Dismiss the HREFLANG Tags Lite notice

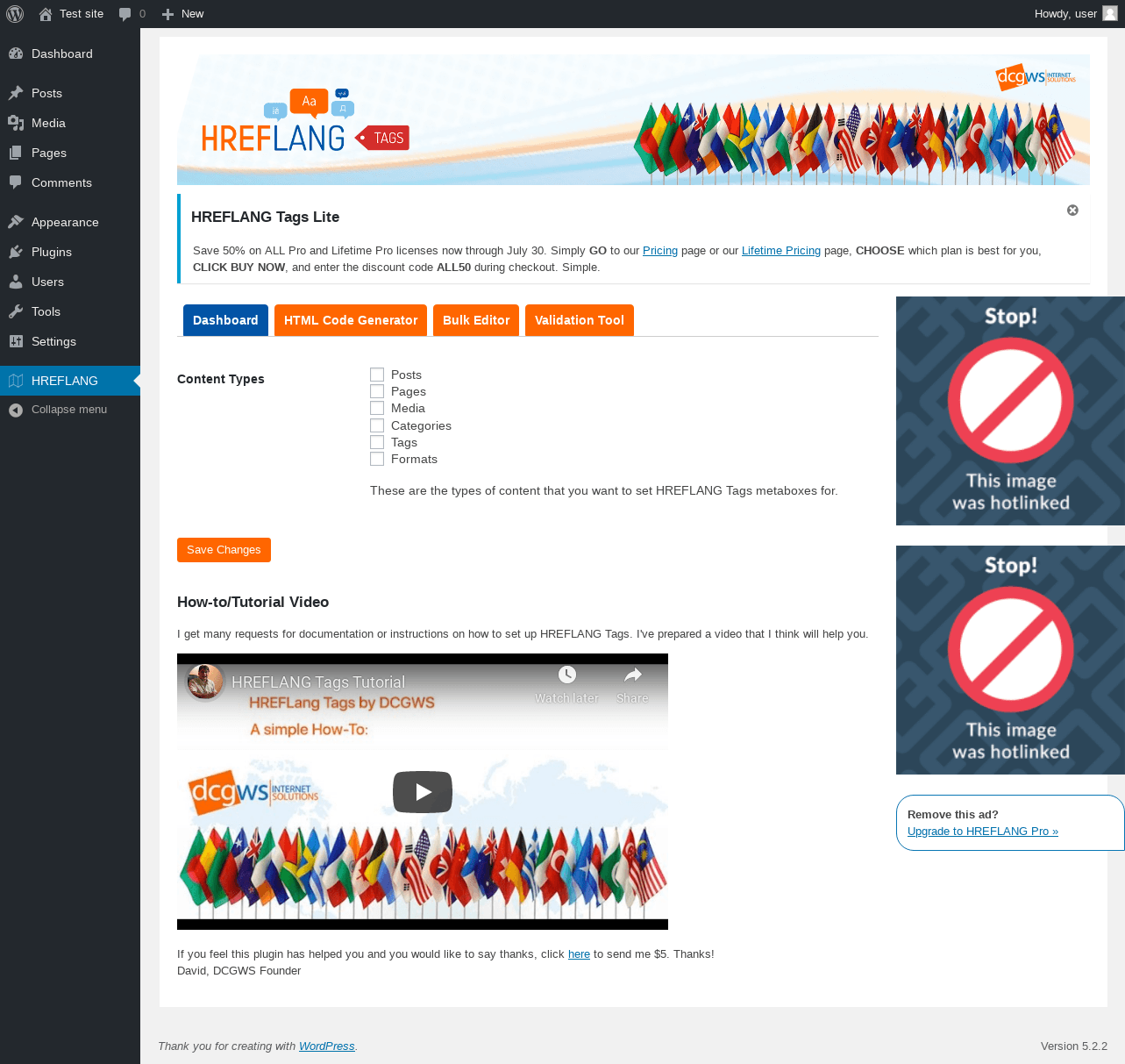[1072, 211]
